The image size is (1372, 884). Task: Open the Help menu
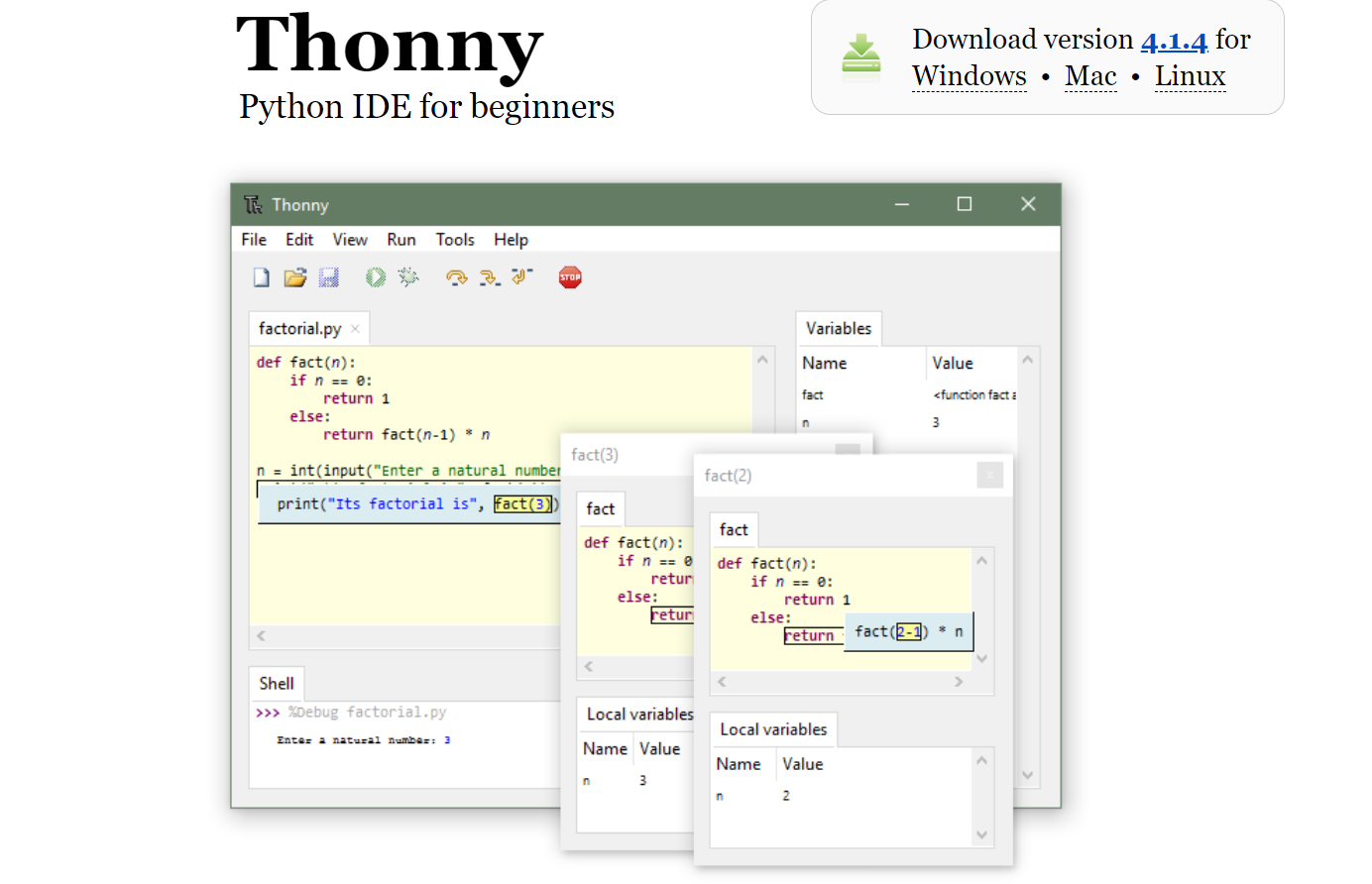tap(512, 240)
